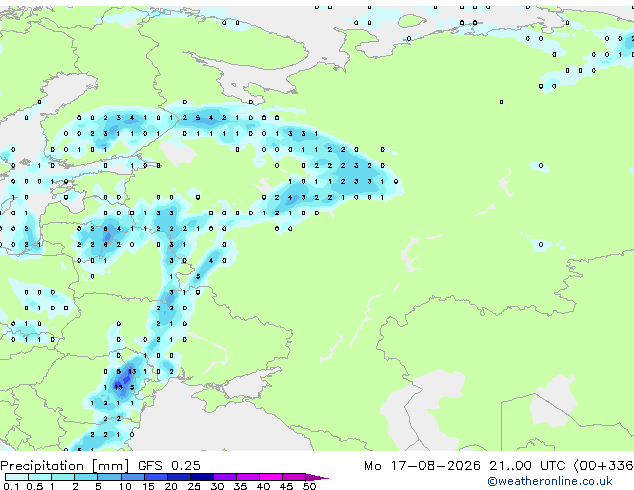Select legend swatch between 30 and 35

click(225, 477)
